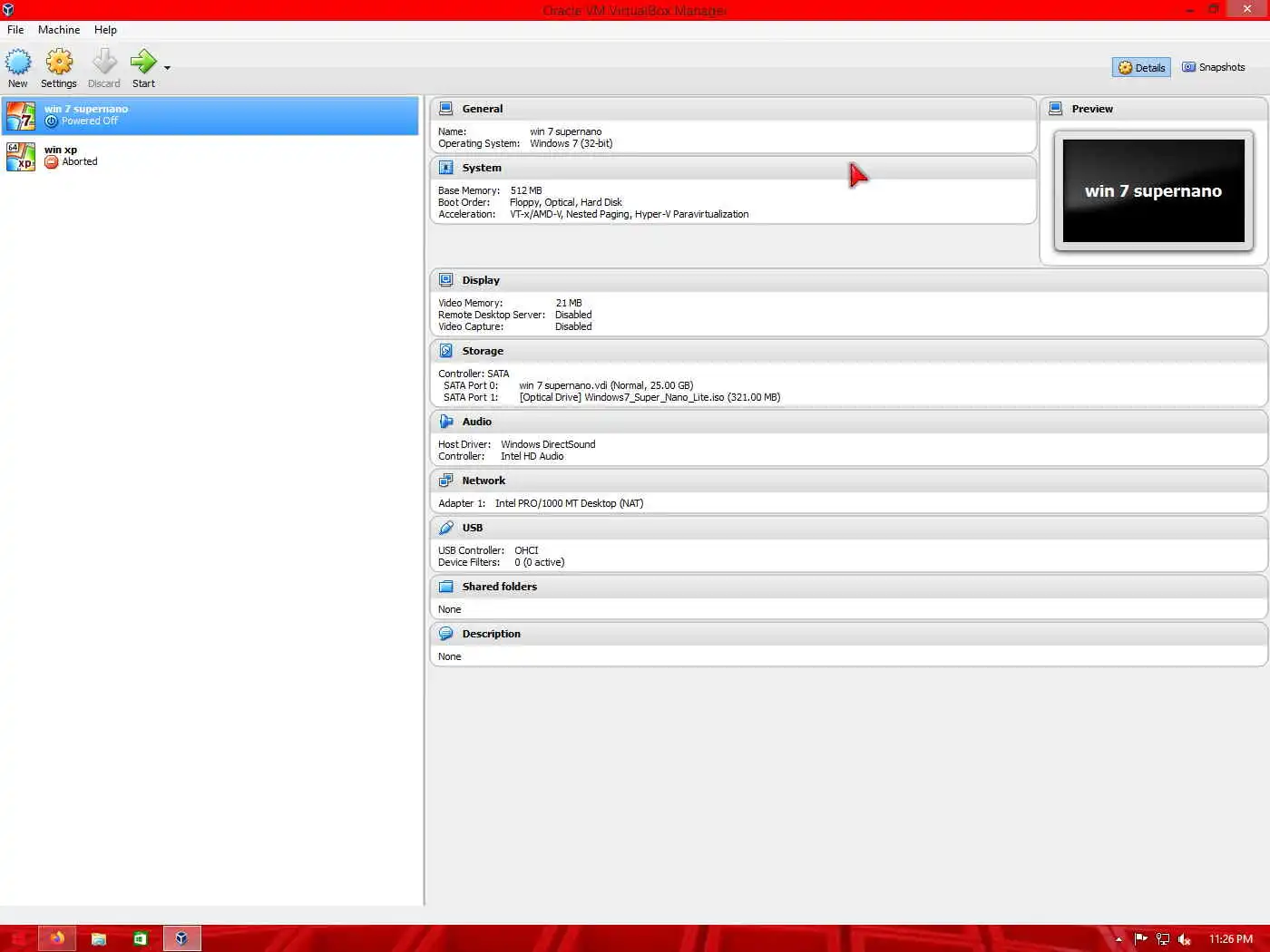
Task: Click the muted volume tray icon
Action: coord(1184,939)
